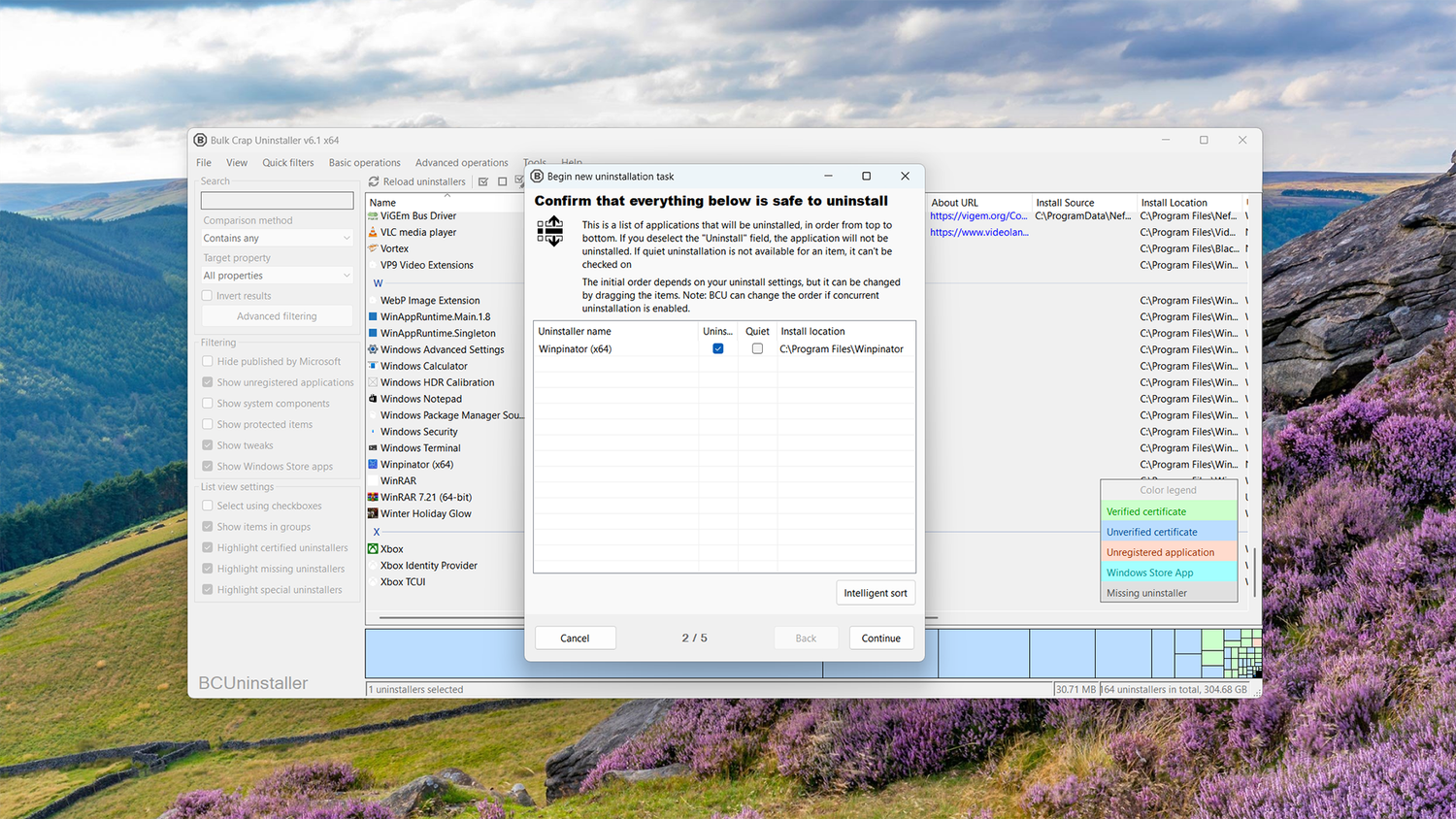Screen dimensions: 1456x819
Task: Click the Advanced filtering button
Action: [x=277, y=316]
